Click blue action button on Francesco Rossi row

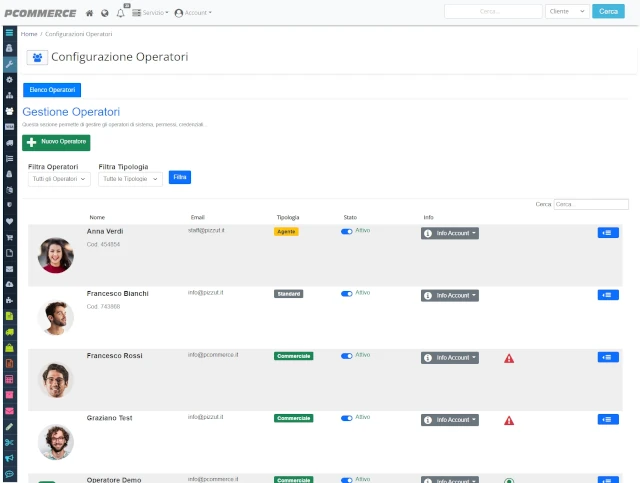point(608,357)
